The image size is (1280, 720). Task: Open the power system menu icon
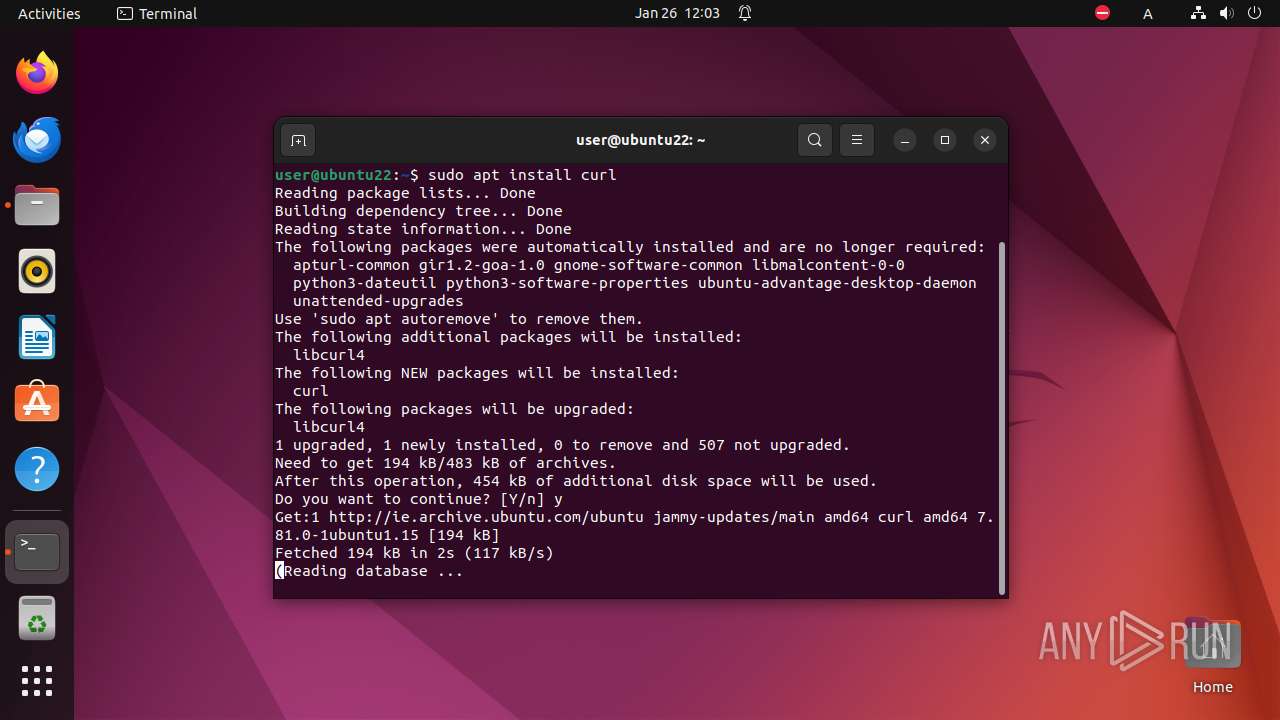(x=1254, y=13)
